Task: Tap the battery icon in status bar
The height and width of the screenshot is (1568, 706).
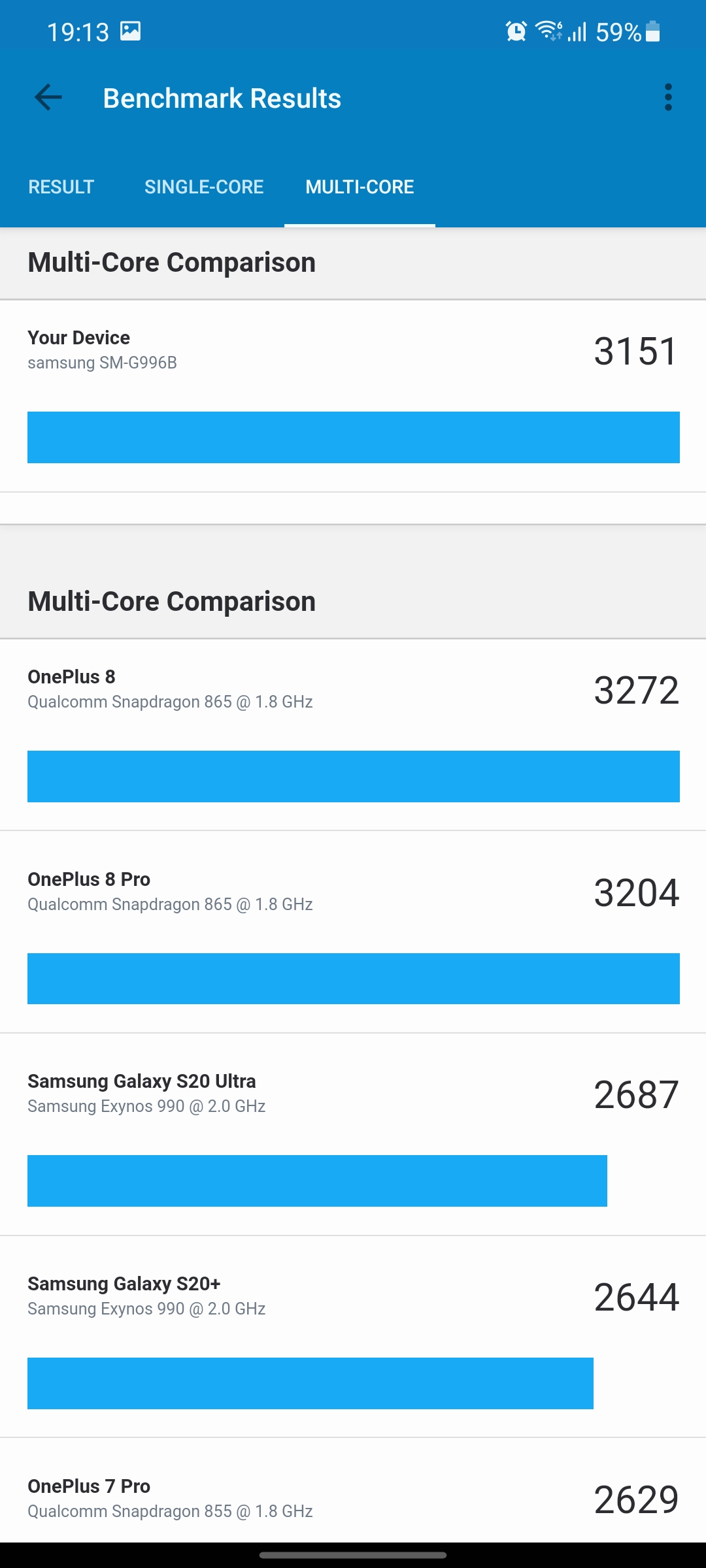Action: 652,31
